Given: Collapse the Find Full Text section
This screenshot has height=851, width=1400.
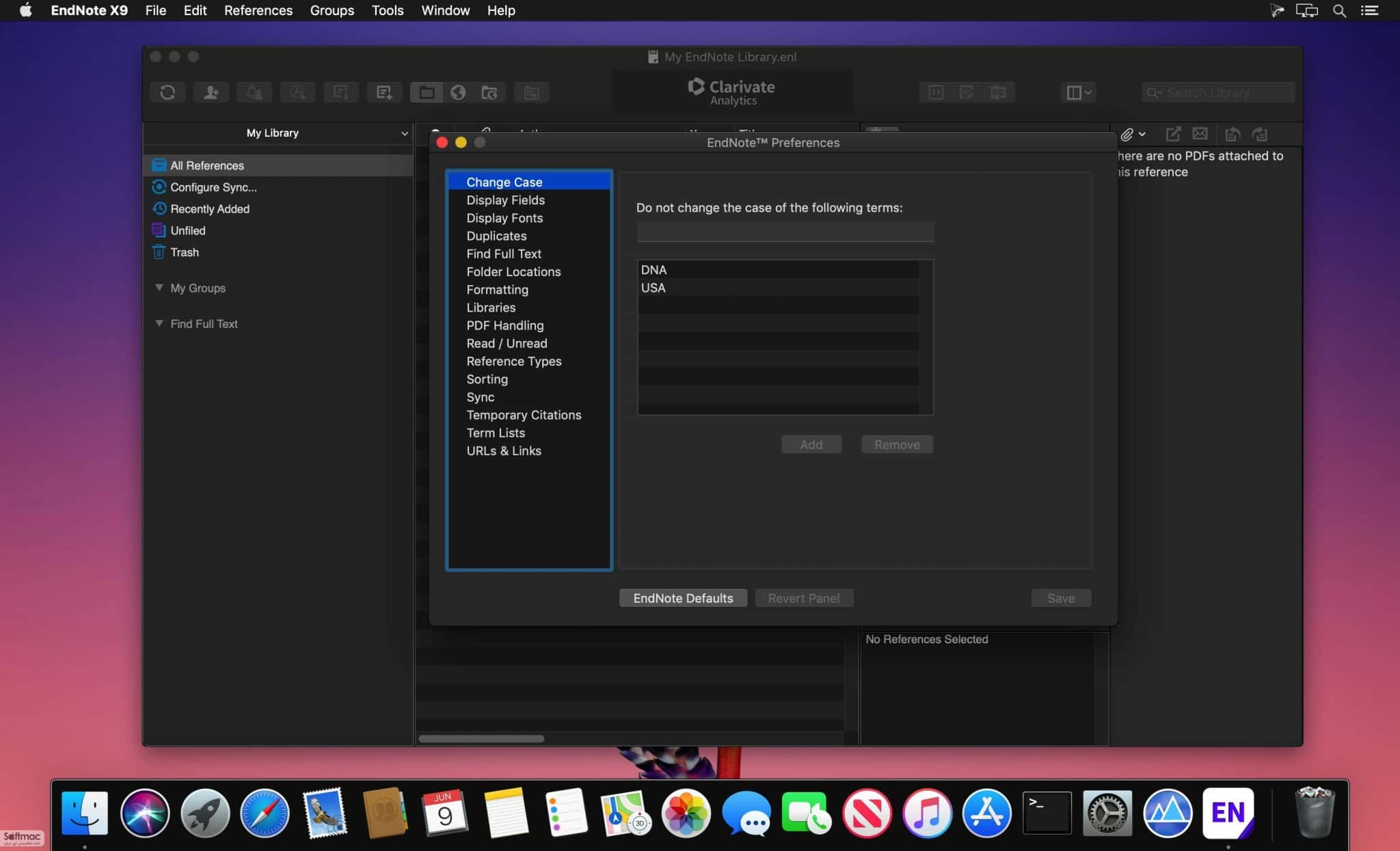Looking at the screenshot, I should coord(159,323).
